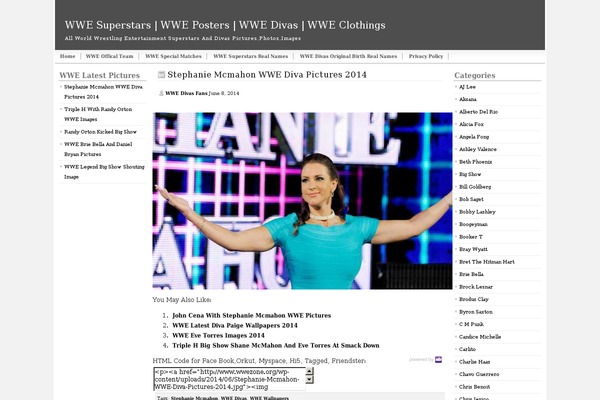The height and width of the screenshot is (400, 600).
Task: Click the site title header link
Action: 225,25
